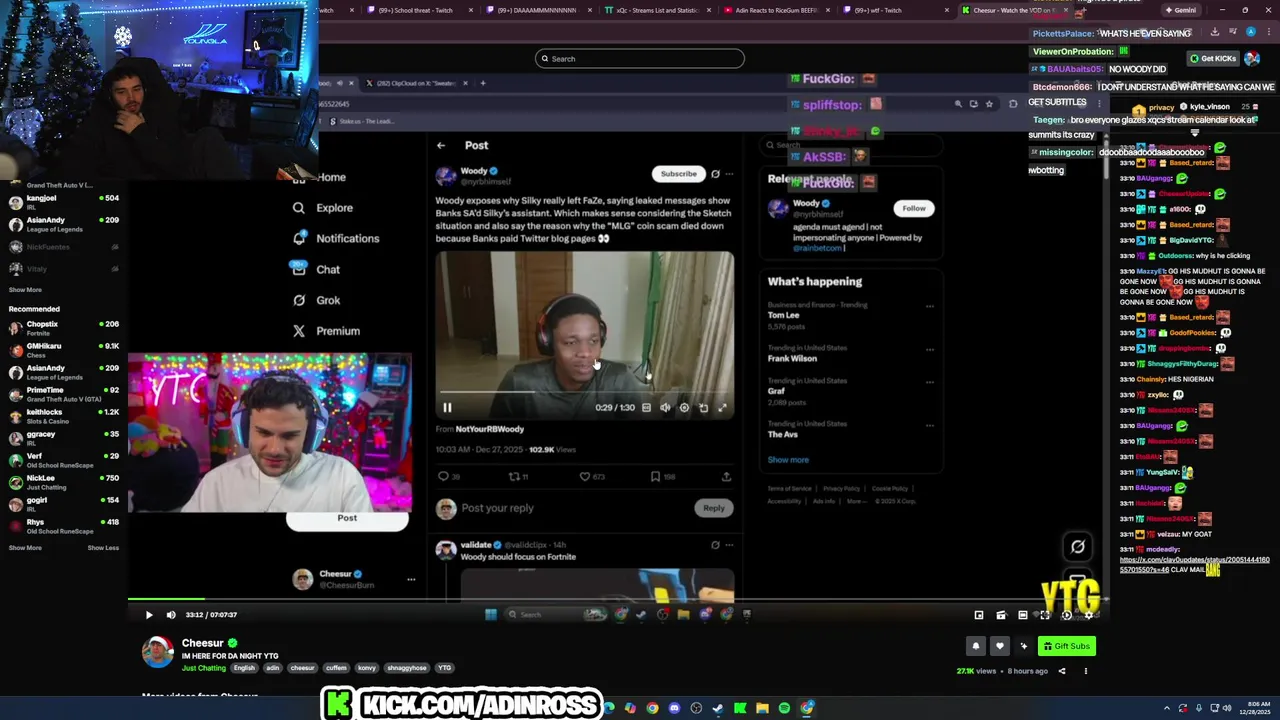
Task: Open Discord from the Windows taskbar
Action: pyautogui.click(x=674, y=708)
